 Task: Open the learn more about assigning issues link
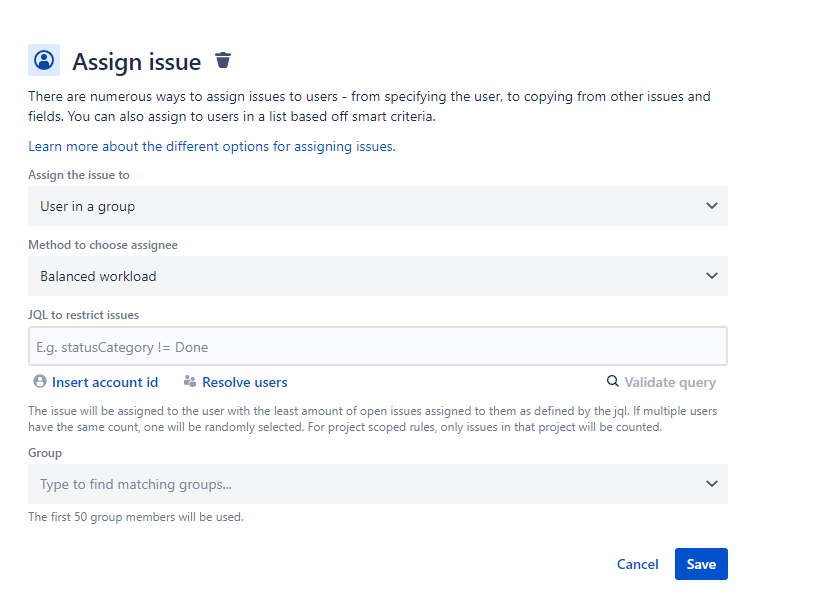point(210,146)
